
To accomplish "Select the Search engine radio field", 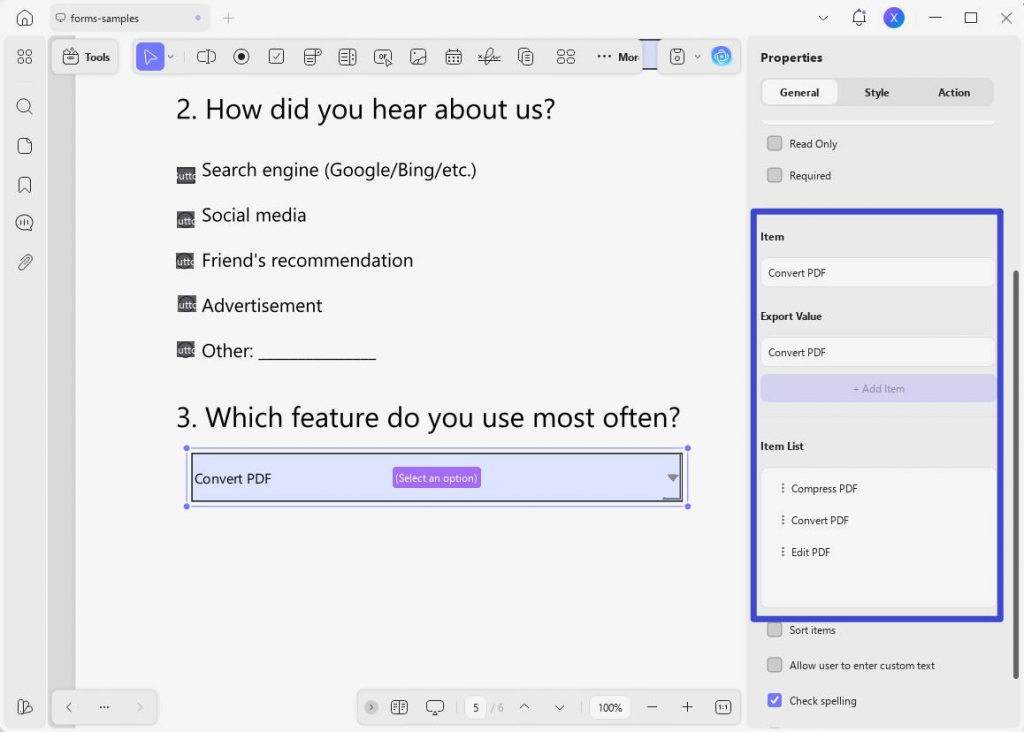I will coord(186,175).
